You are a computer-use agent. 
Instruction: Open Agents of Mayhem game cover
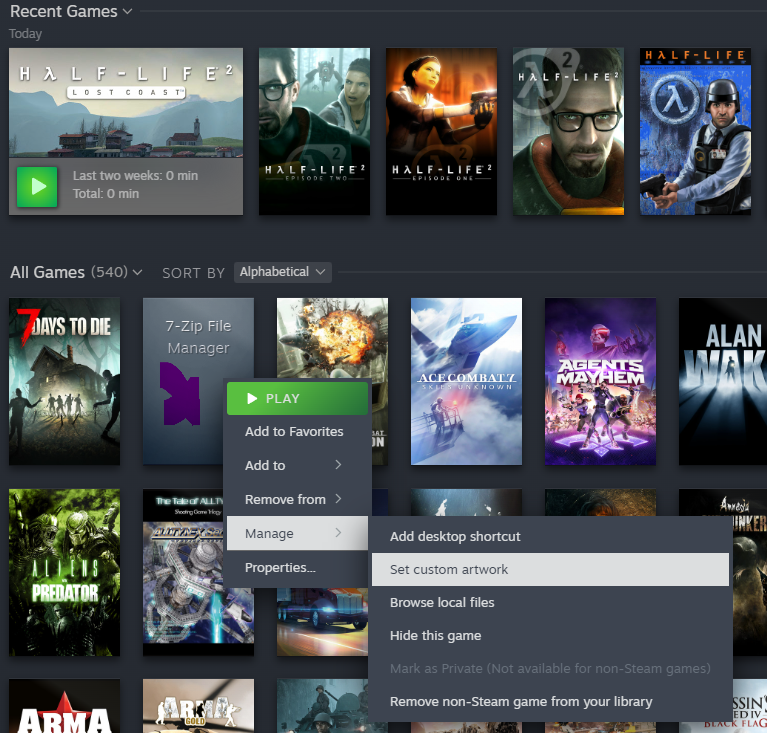point(600,381)
